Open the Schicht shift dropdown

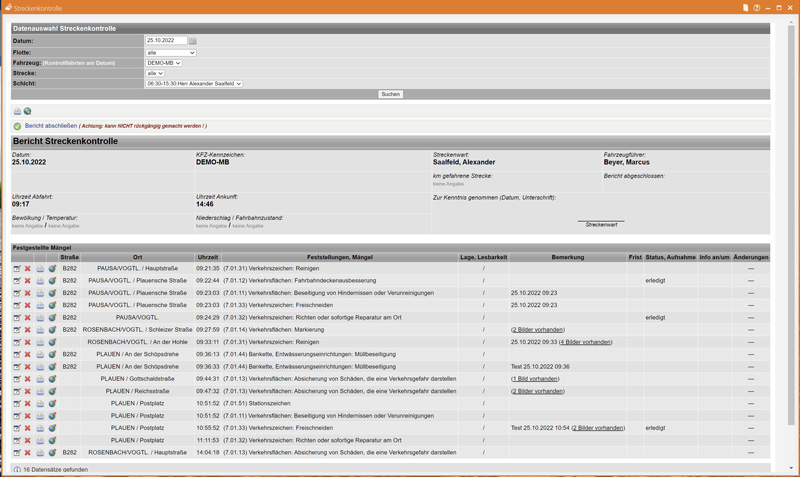pos(194,83)
